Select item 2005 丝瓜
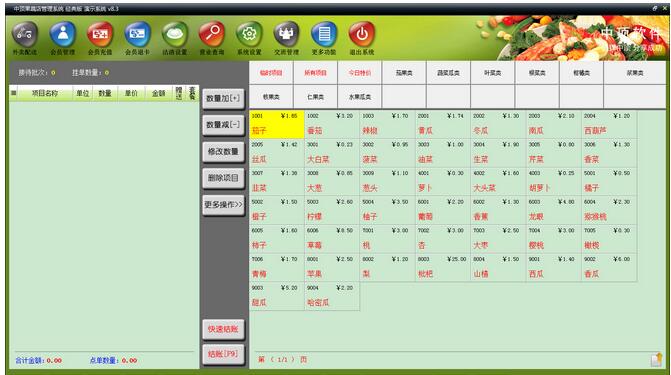Image resolution: width=671 pixels, height=375 pixels. coord(276,153)
